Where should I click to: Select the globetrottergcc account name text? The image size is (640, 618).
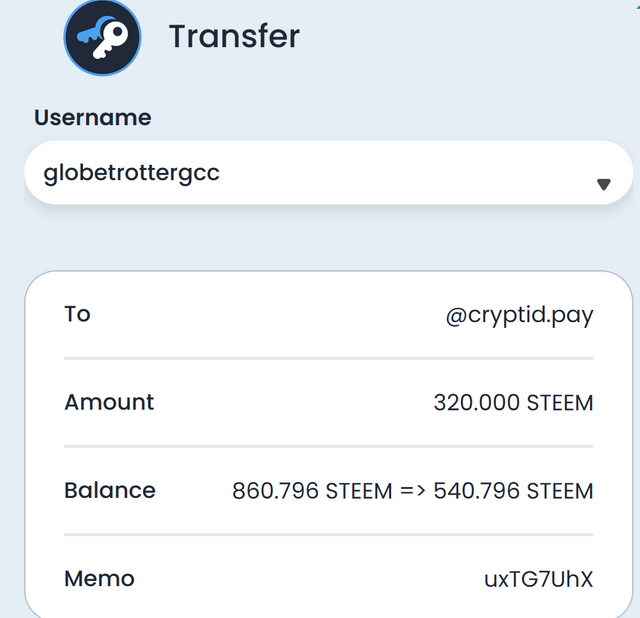click(132, 172)
